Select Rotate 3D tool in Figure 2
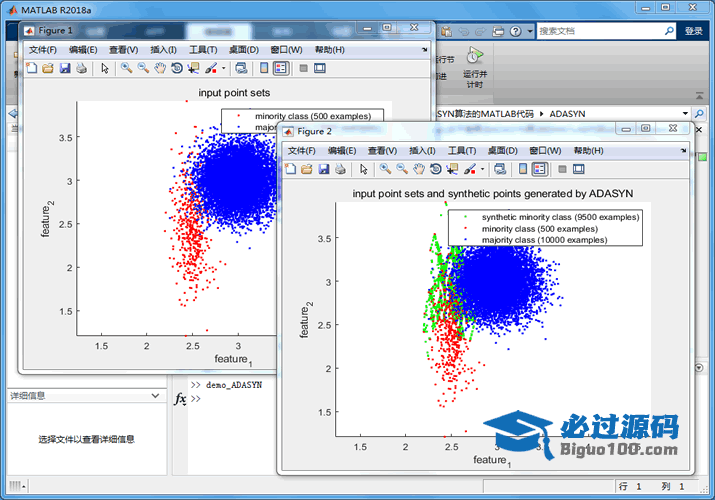This screenshot has width=715, height=500. coord(435,169)
